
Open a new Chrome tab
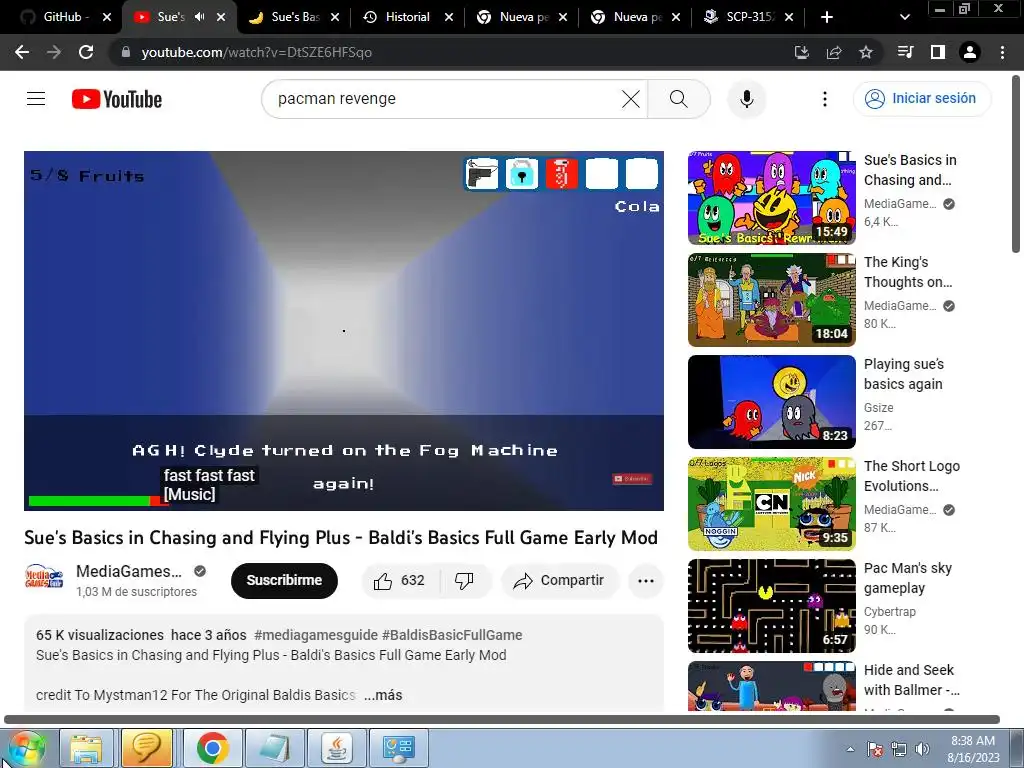pyautogui.click(x=827, y=17)
